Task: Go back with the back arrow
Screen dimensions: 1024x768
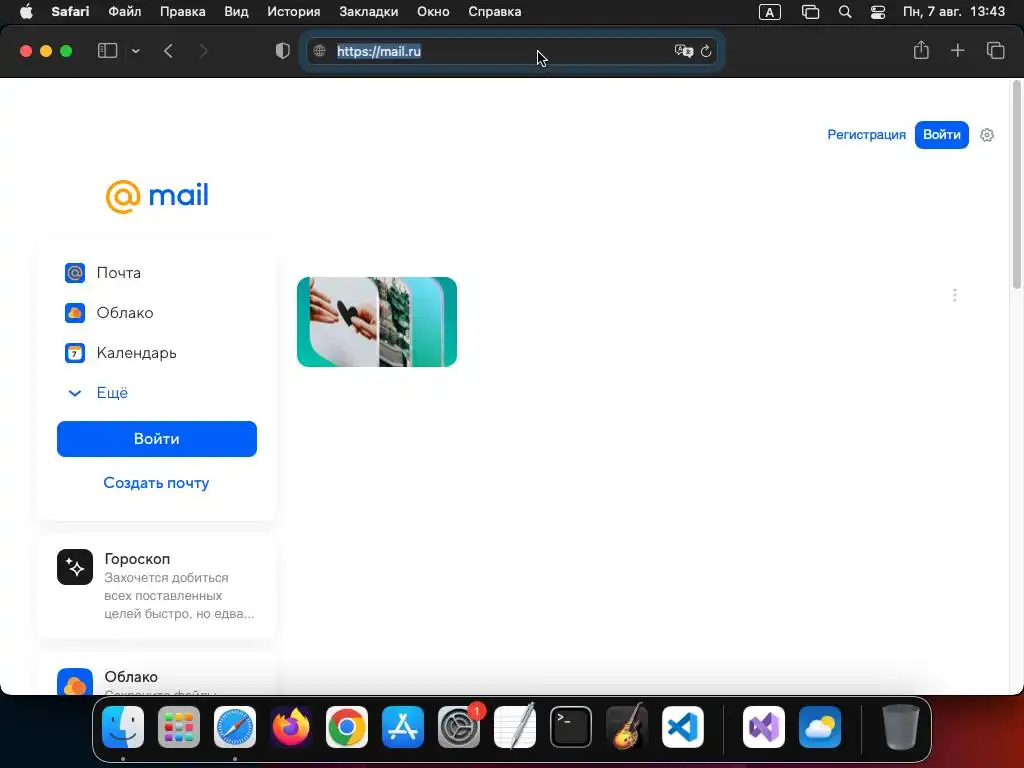Action: 168,51
